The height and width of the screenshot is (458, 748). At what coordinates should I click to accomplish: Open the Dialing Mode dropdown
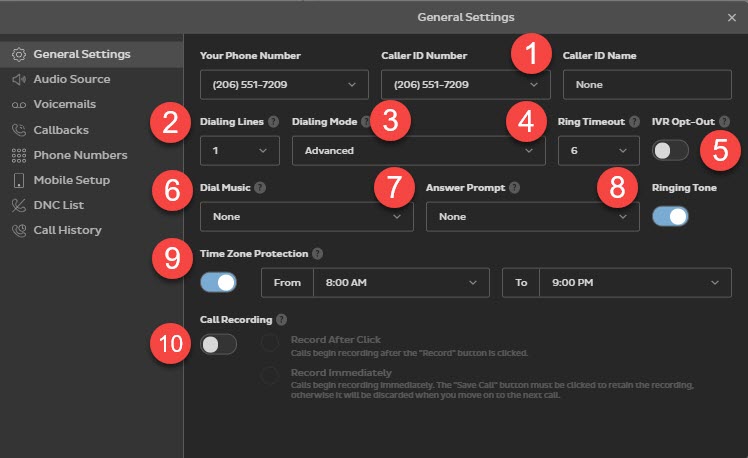point(418,151)
